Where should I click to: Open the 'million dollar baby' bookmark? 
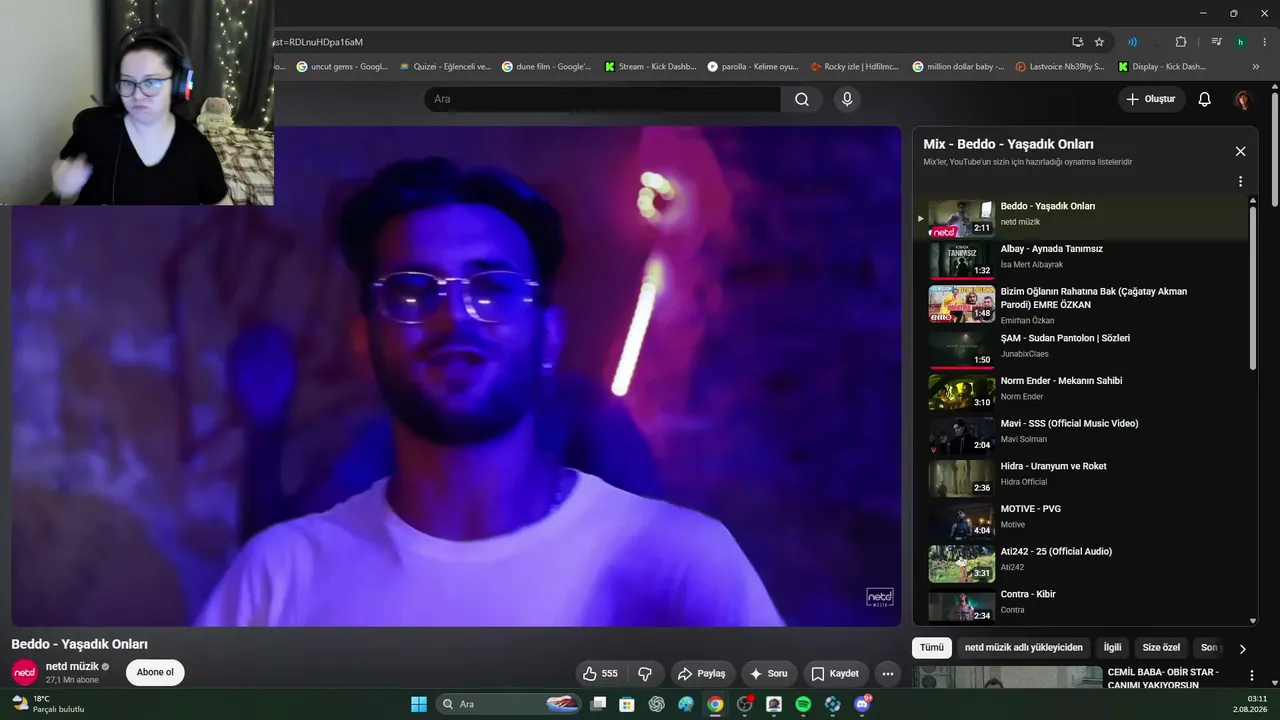958,67
